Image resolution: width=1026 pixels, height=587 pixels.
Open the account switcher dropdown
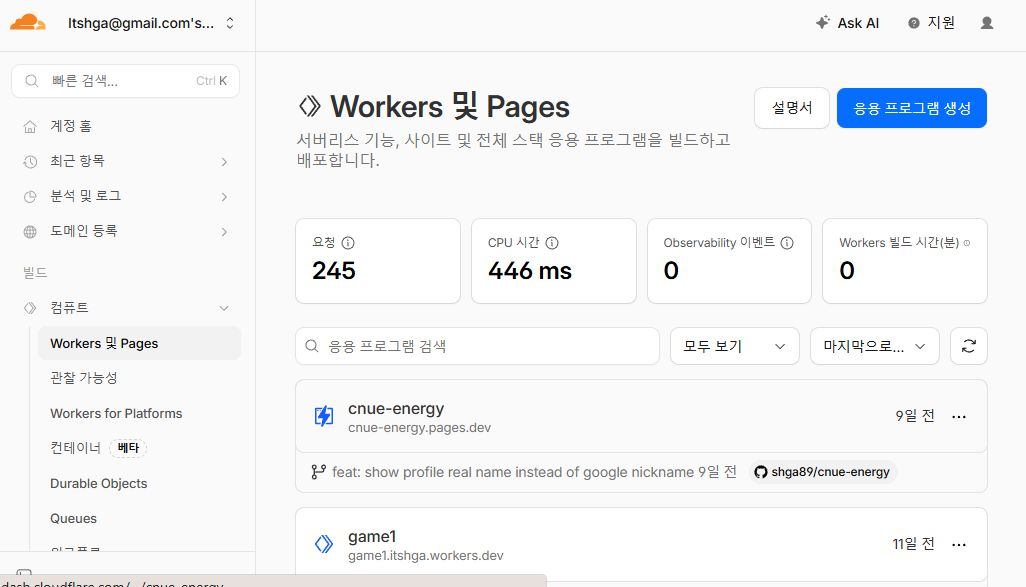click(x=151, y=24)
